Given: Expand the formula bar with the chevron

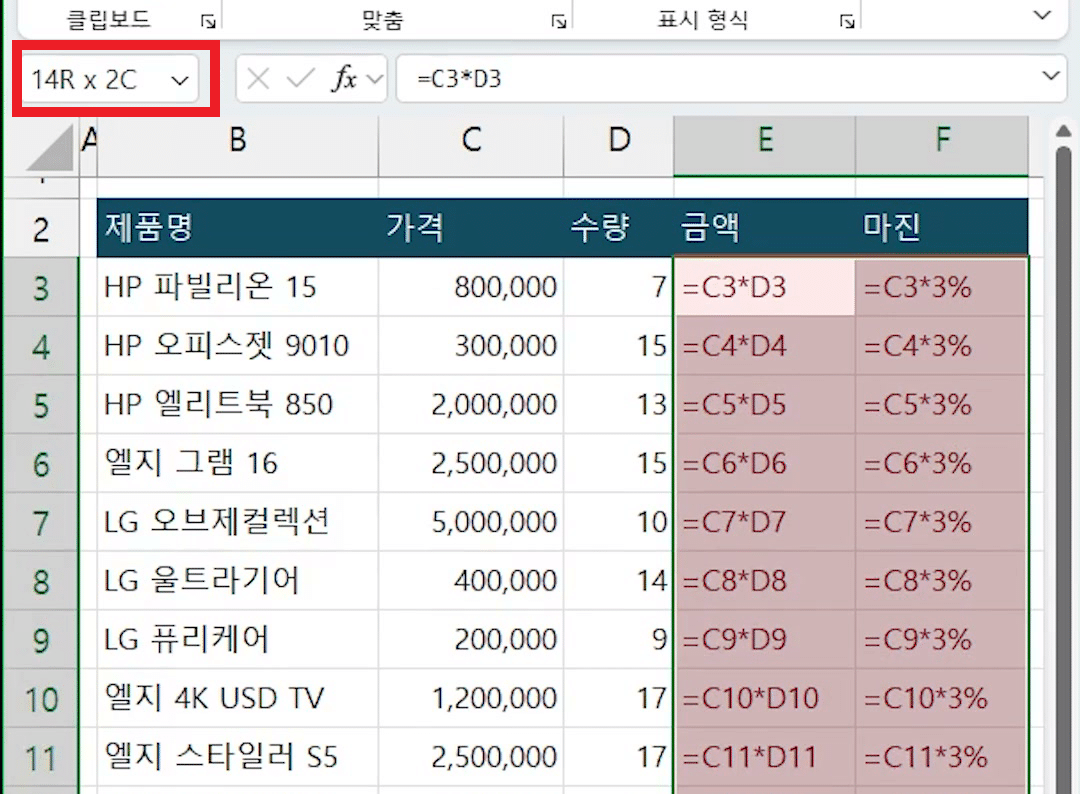Looking at the screenshot, I should tap(1050, 76).
